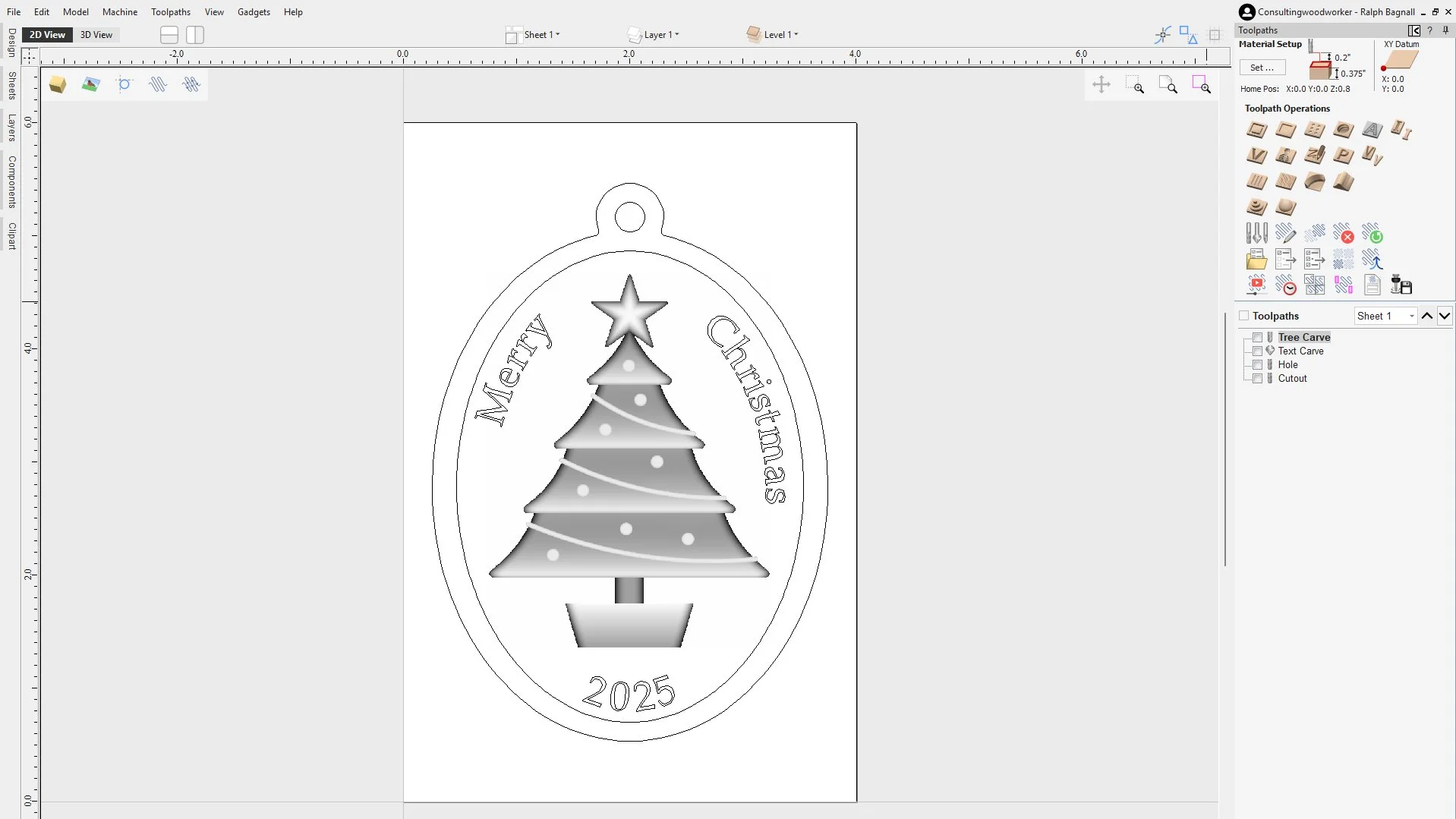Click the zoom to page magnifier icon

[1168, 84]
